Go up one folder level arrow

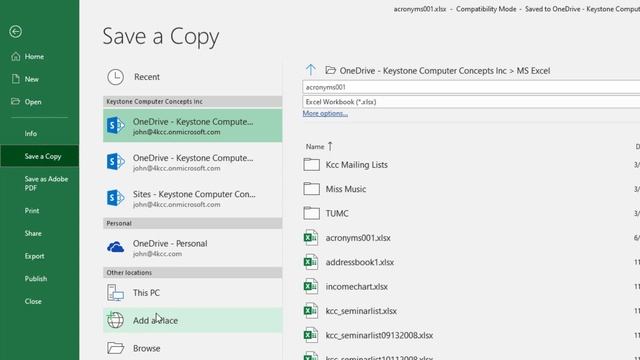pyautogui.click(x=311, y=70)
